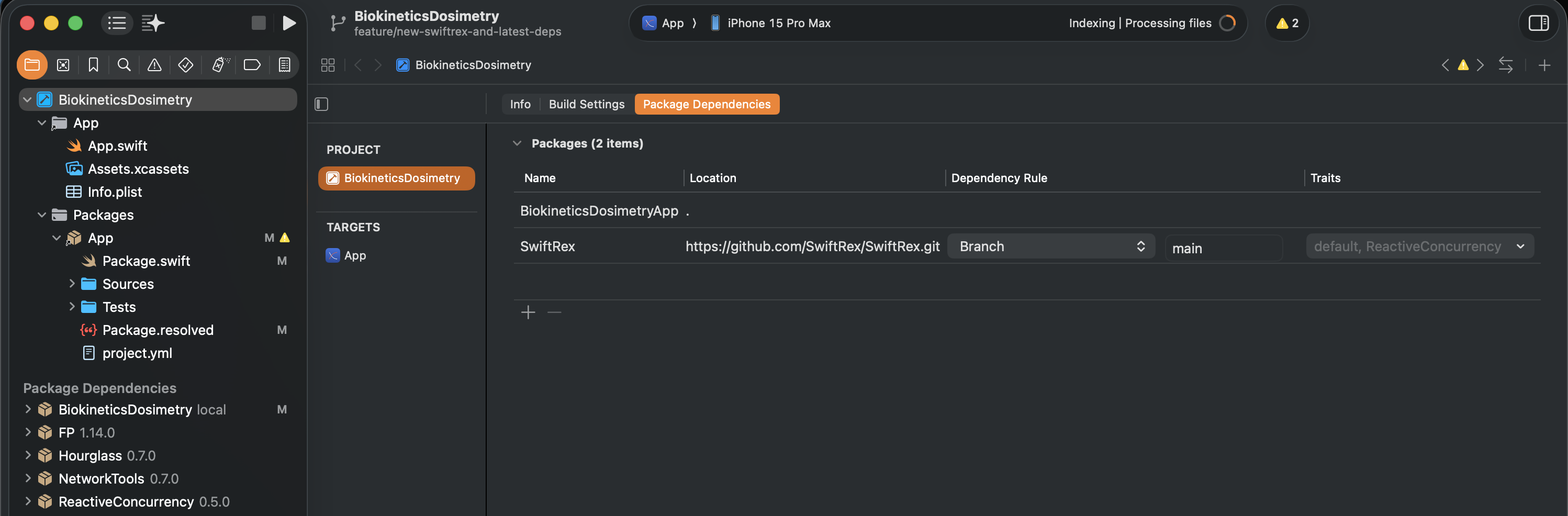Open the Breakpoint navigator icon

(x=252, y=65)
